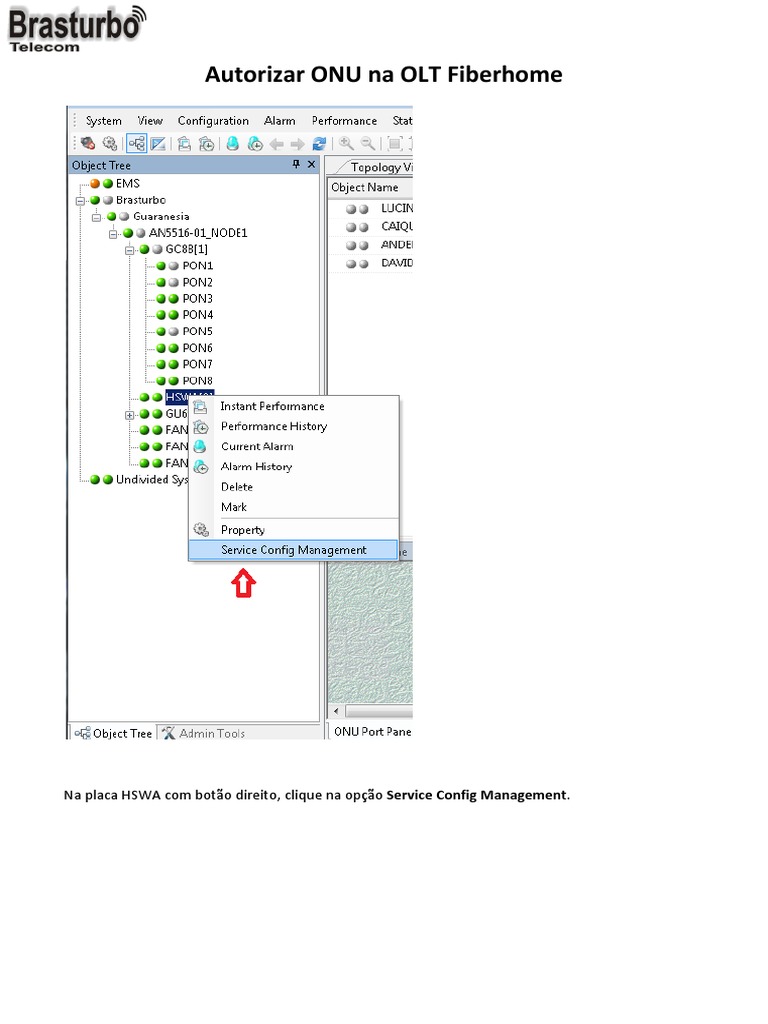Viewport: 768px width, 1024px height.
Task: Open the Performance menu
Action: click(x=344, y=121)
